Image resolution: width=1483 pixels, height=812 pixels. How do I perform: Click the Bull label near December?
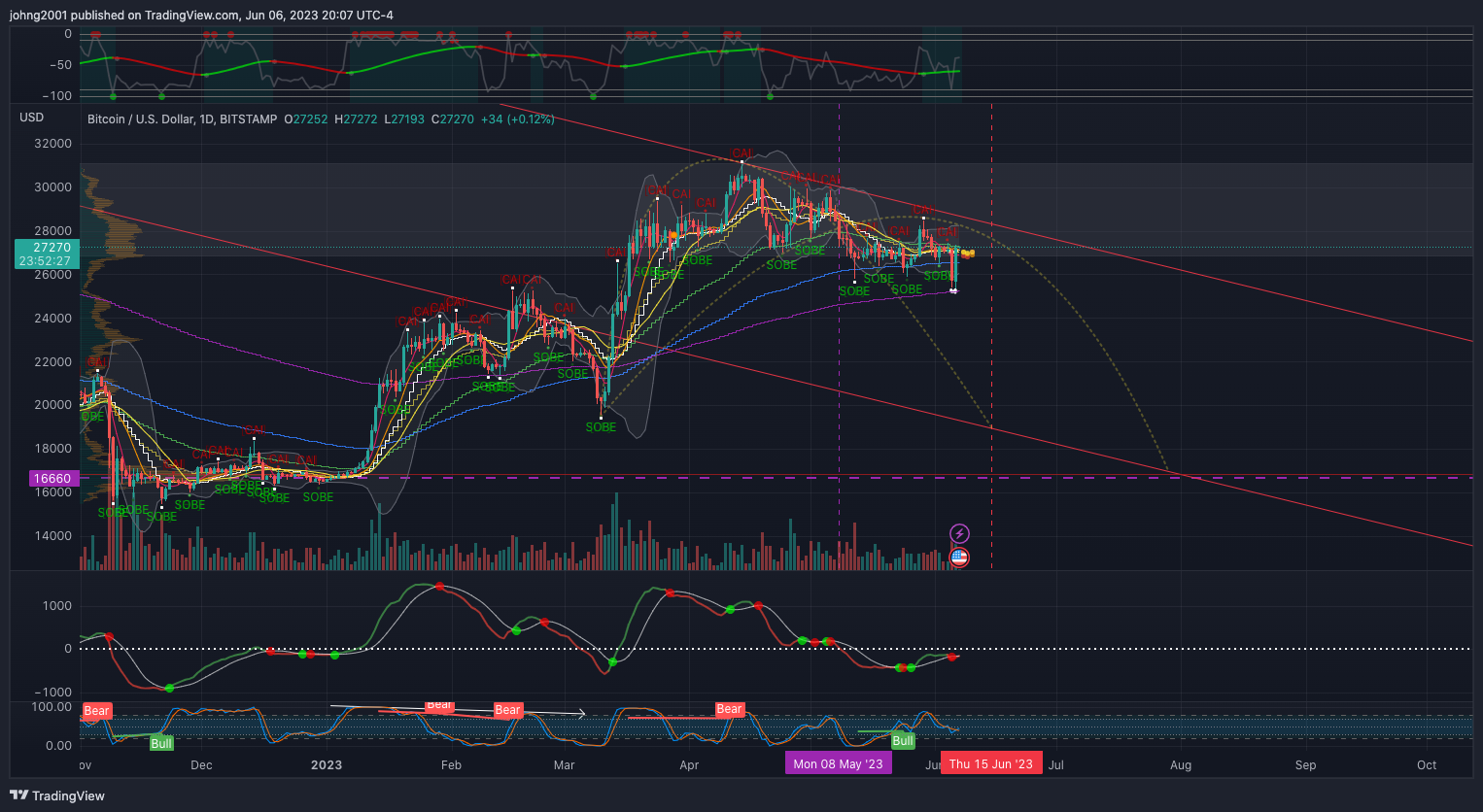[161, 743]
